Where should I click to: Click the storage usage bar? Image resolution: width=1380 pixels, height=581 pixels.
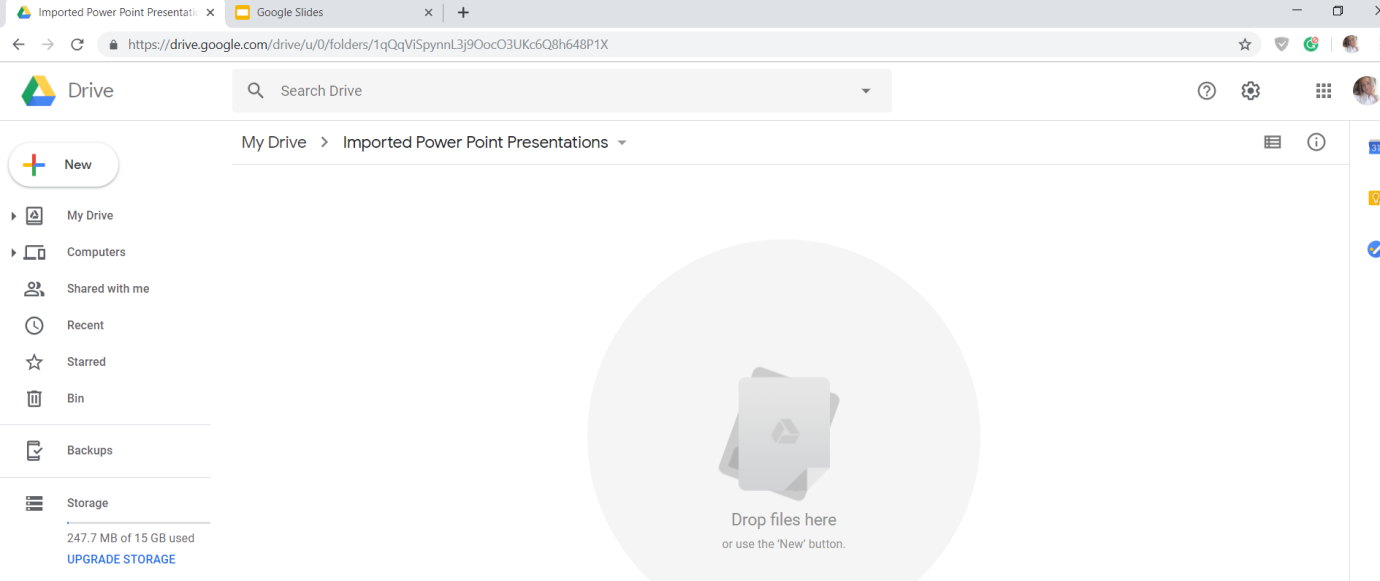[x=138, y=523]
